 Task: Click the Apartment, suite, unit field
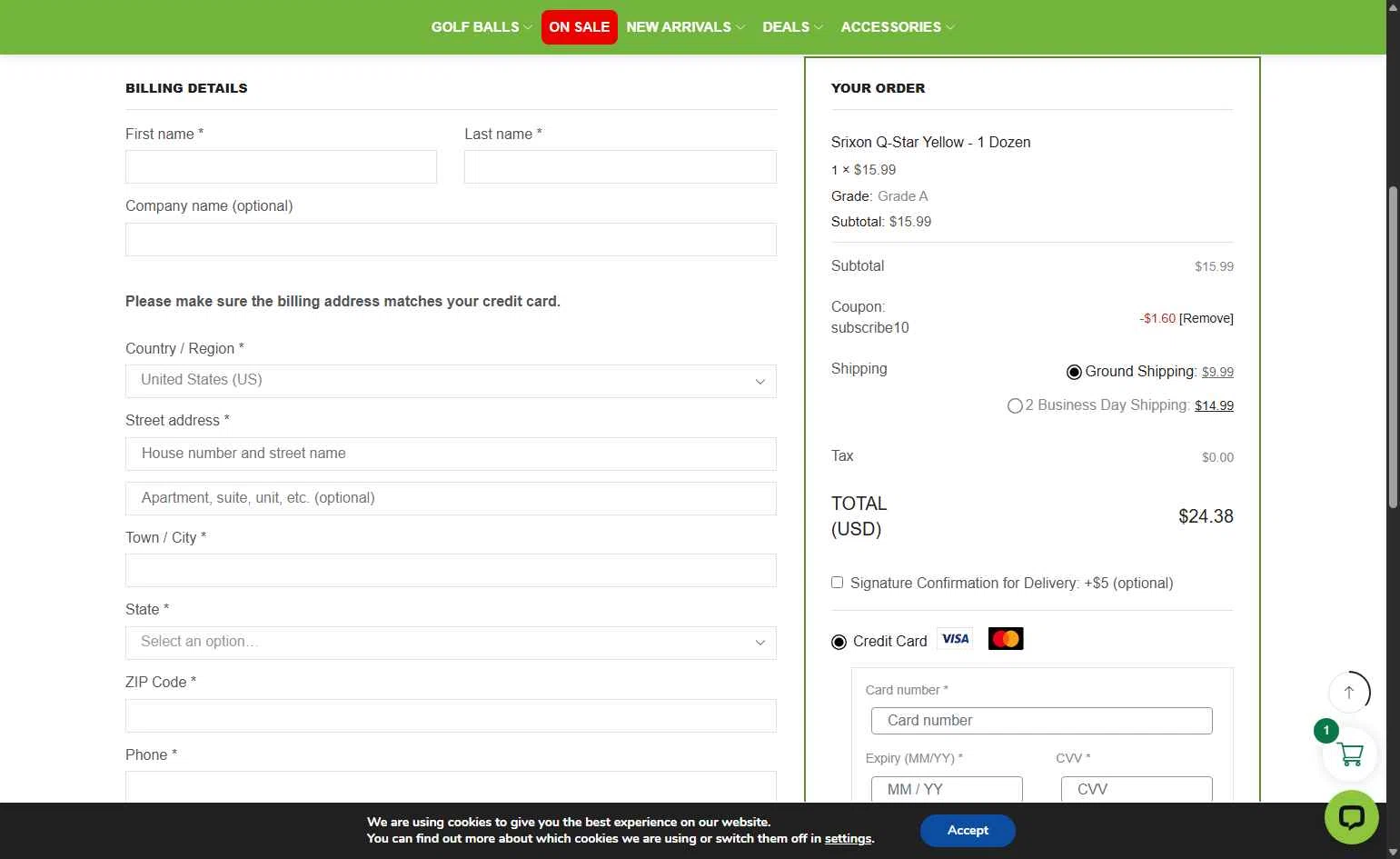coord(451,498)
